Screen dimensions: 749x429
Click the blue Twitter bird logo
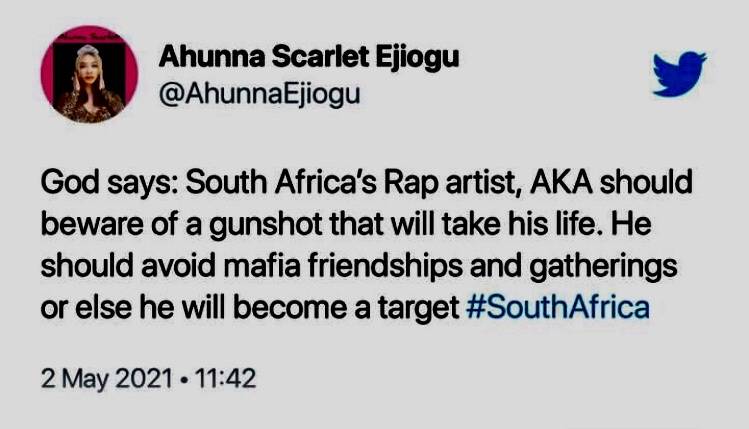pyautogui.click(x=680, y=73)
